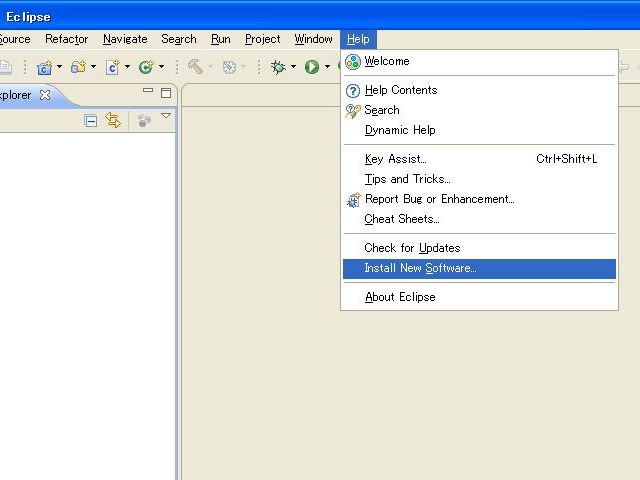Open the Run menu

tap(221, 39)
